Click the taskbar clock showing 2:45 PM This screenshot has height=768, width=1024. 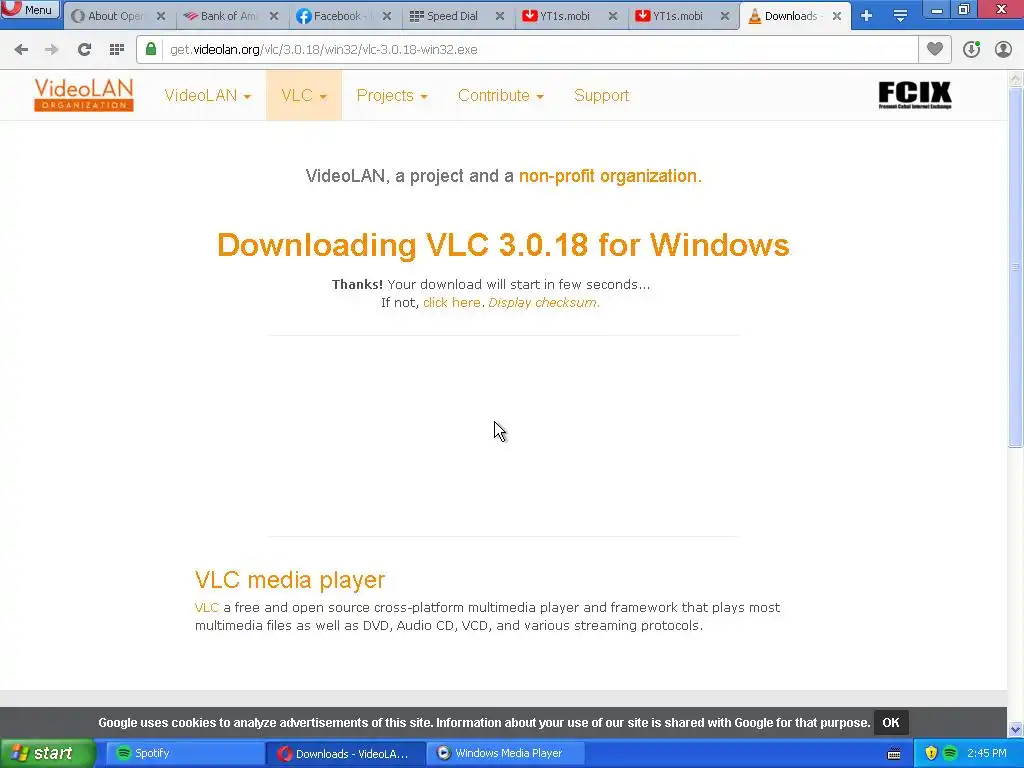[x=987, y=754]
